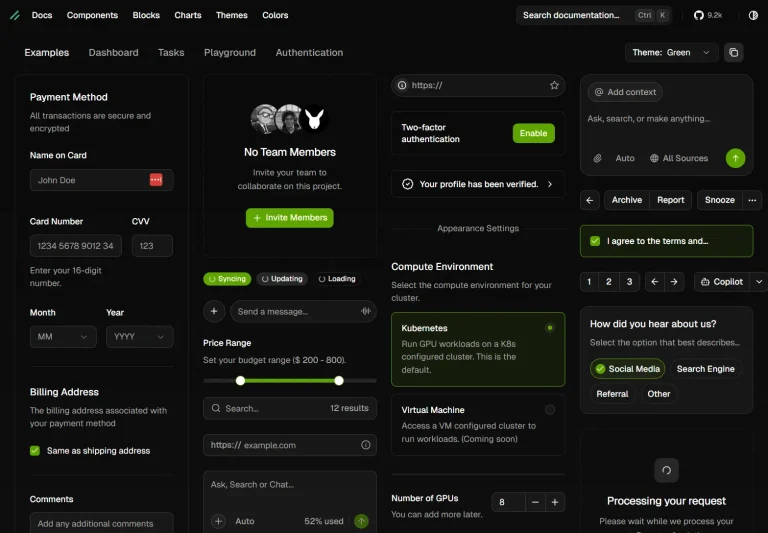Screen dimensions: 768x533
Task: Open the more options ellipsis next to Snooze
Action: (x=752, y=200)
